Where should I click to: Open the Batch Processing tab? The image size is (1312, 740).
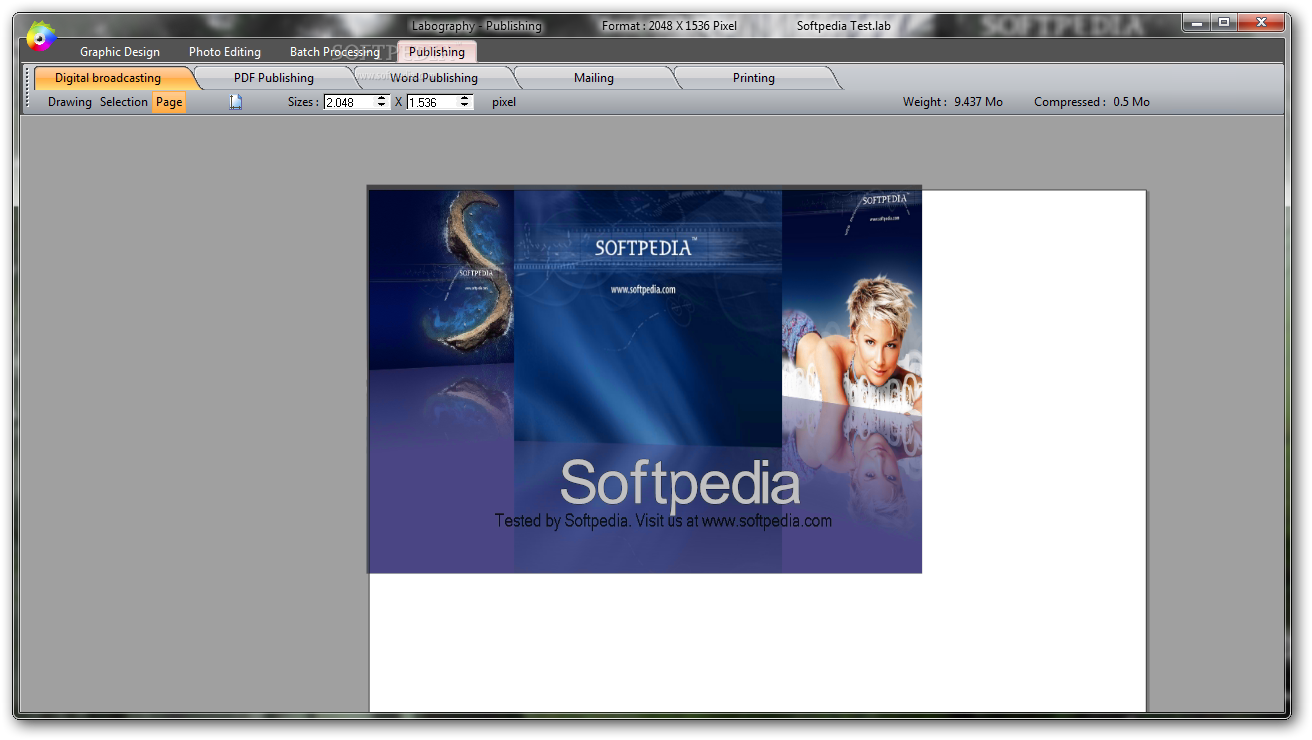point(335,52)
